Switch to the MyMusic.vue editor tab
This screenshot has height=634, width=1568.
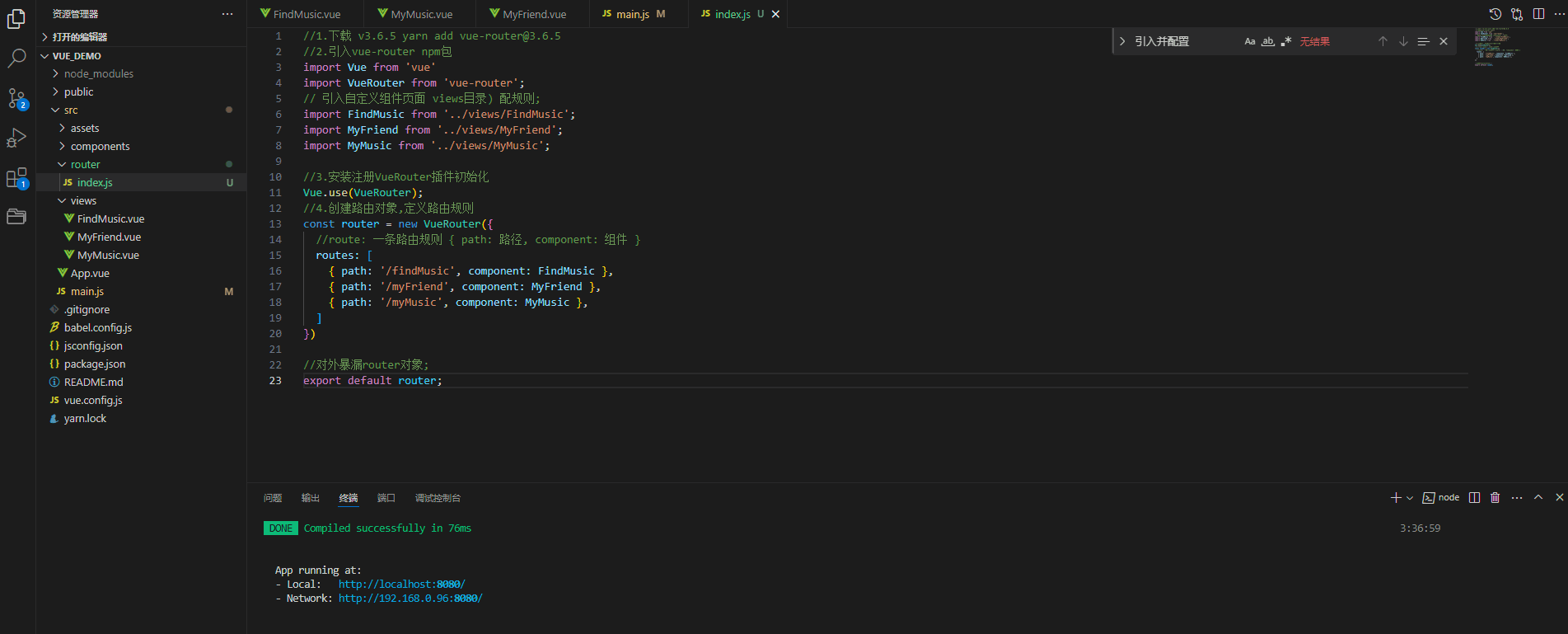pyautogui.click(x=421, y=14)
